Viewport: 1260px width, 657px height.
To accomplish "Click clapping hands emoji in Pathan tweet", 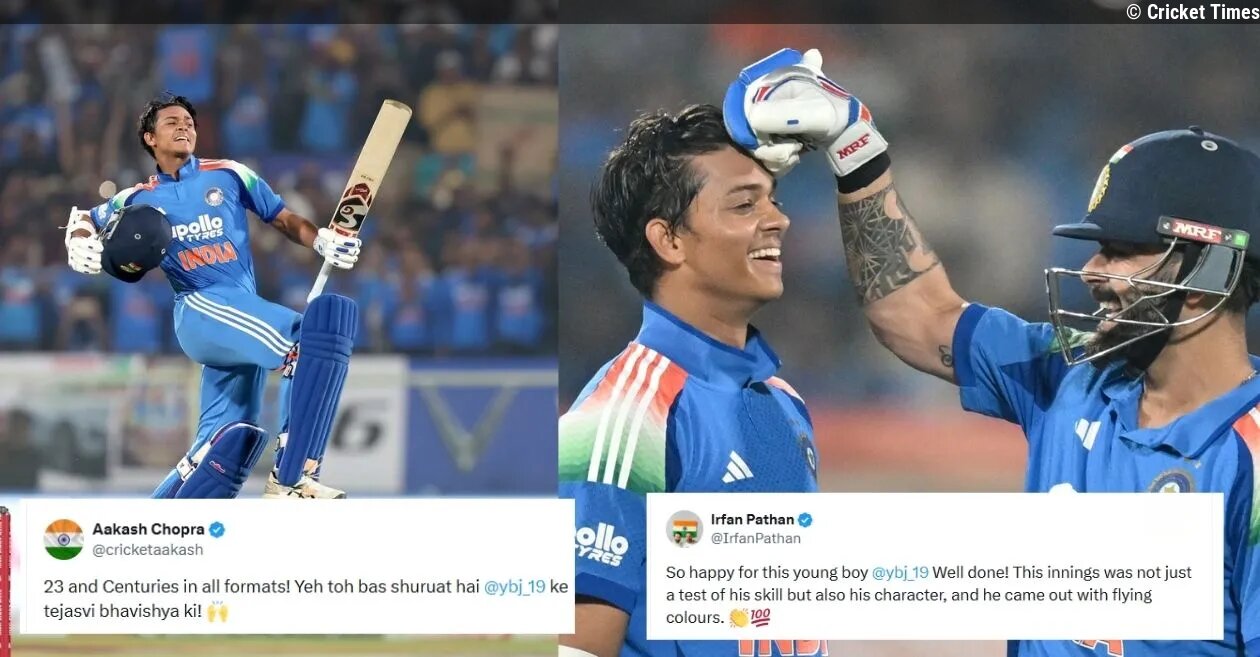I will [x=739, y=617].
